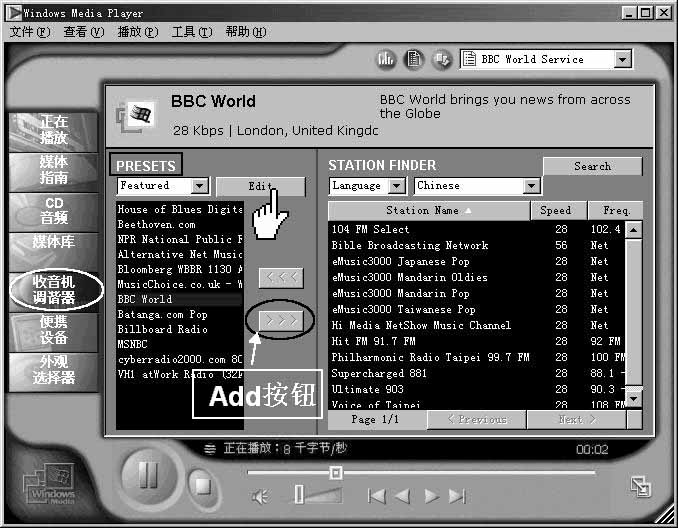
Task: Click the fast forward arrow button
Action: pyautogui.click(x=431, y=496)
